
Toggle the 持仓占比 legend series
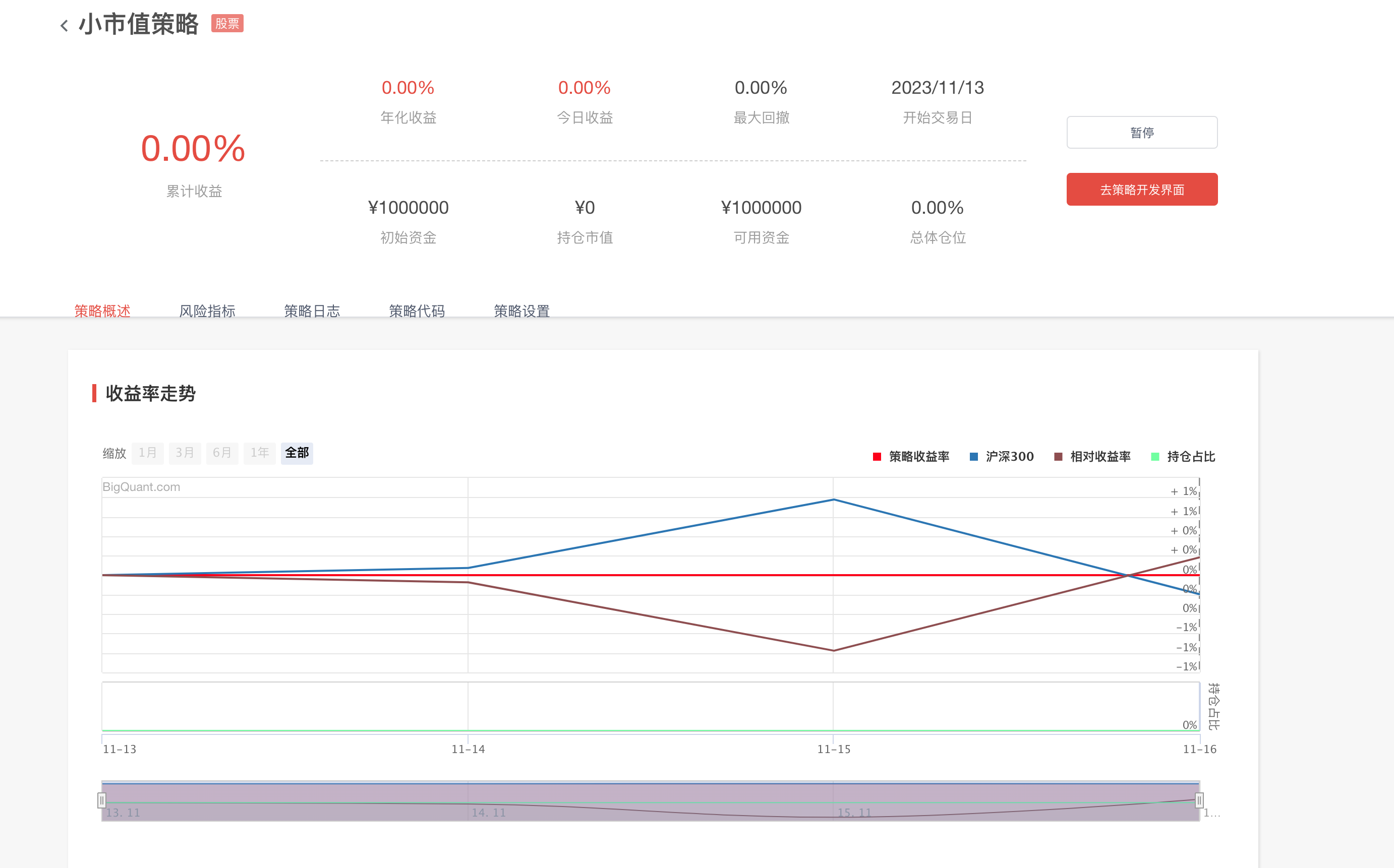click(1191, 456)
